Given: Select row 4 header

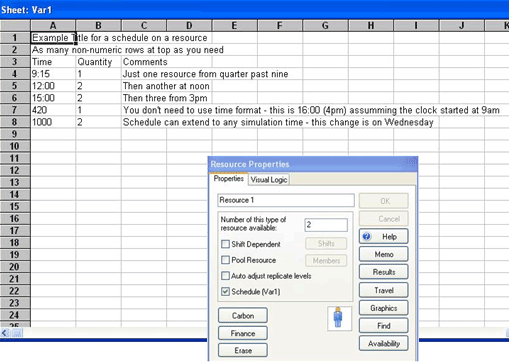Looking at the screenshot, I should pyautogui.click(x=15, y=74).
